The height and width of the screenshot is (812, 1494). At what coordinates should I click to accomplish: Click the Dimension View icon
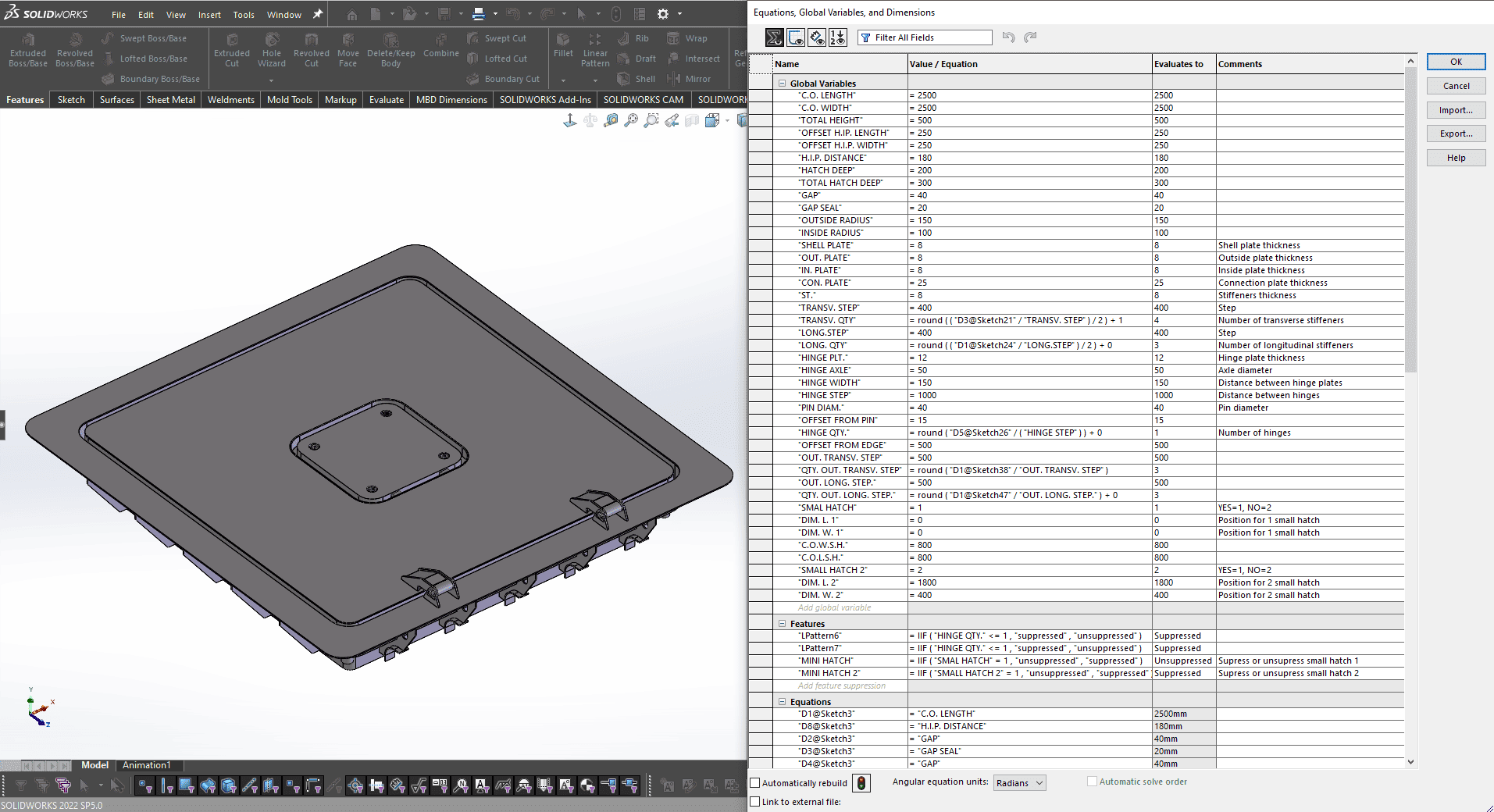[x=817, y=37]
